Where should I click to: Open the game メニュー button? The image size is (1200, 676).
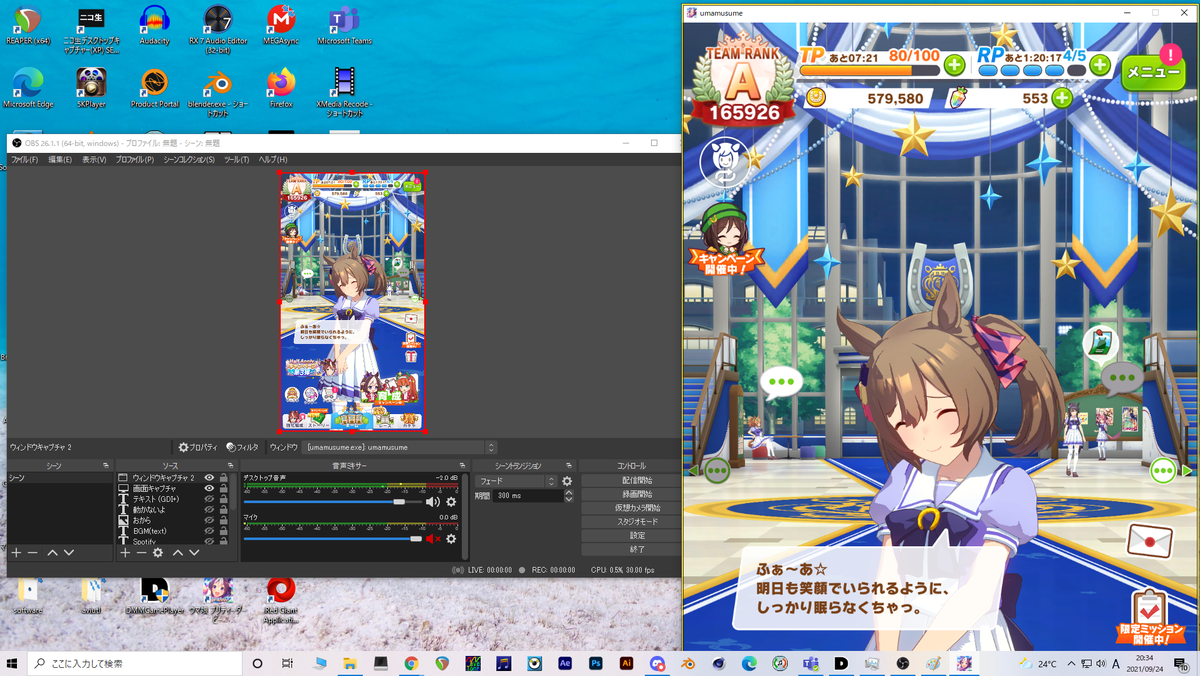click(x=1153, y=72)
